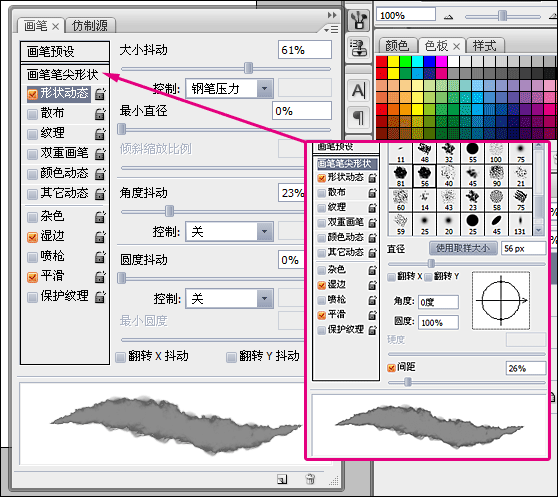Open the Paragraph panel pilcrow icon
Viewport: 558px width, 497px height.
tap(359, 117)
